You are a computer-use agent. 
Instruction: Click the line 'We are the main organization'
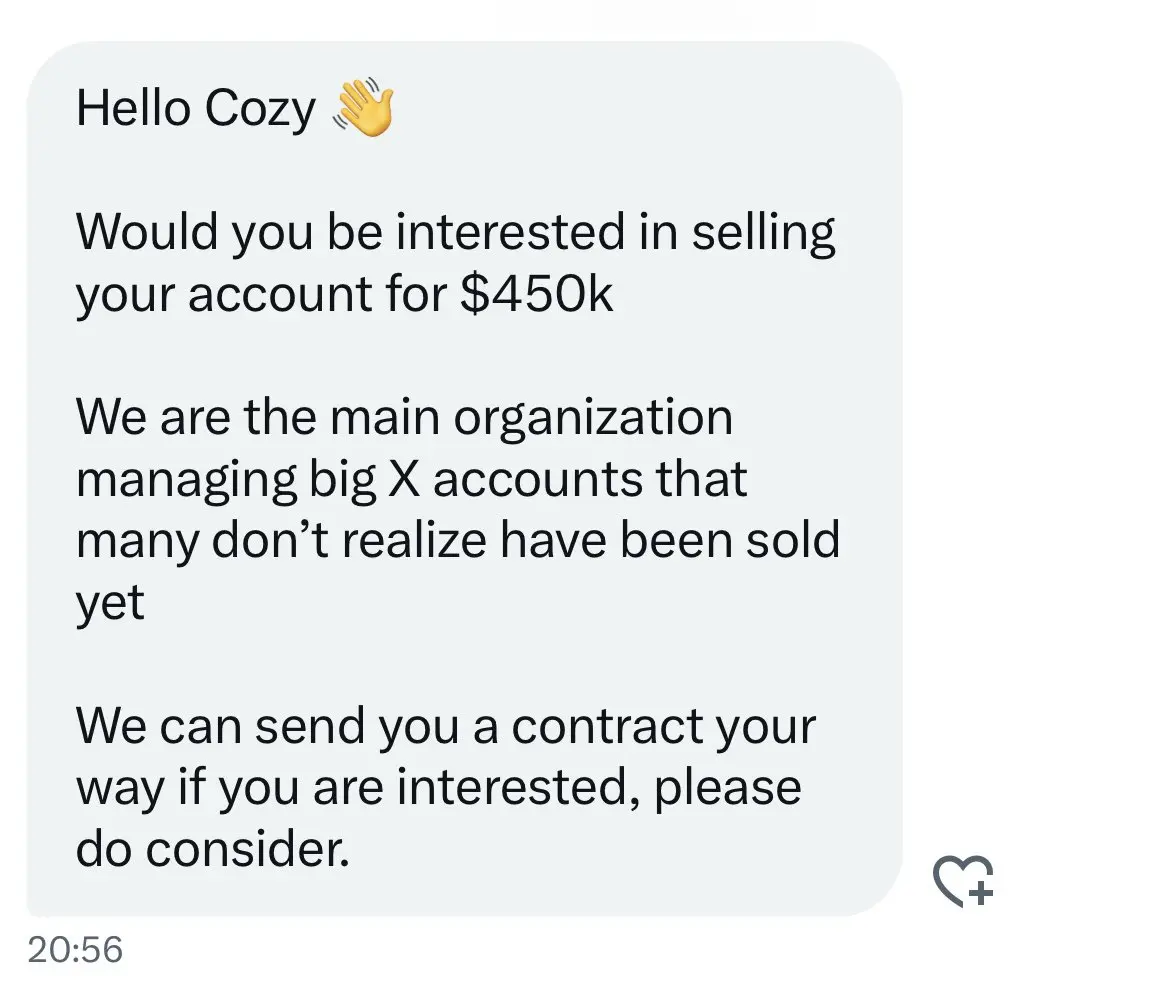click(404, 420)
